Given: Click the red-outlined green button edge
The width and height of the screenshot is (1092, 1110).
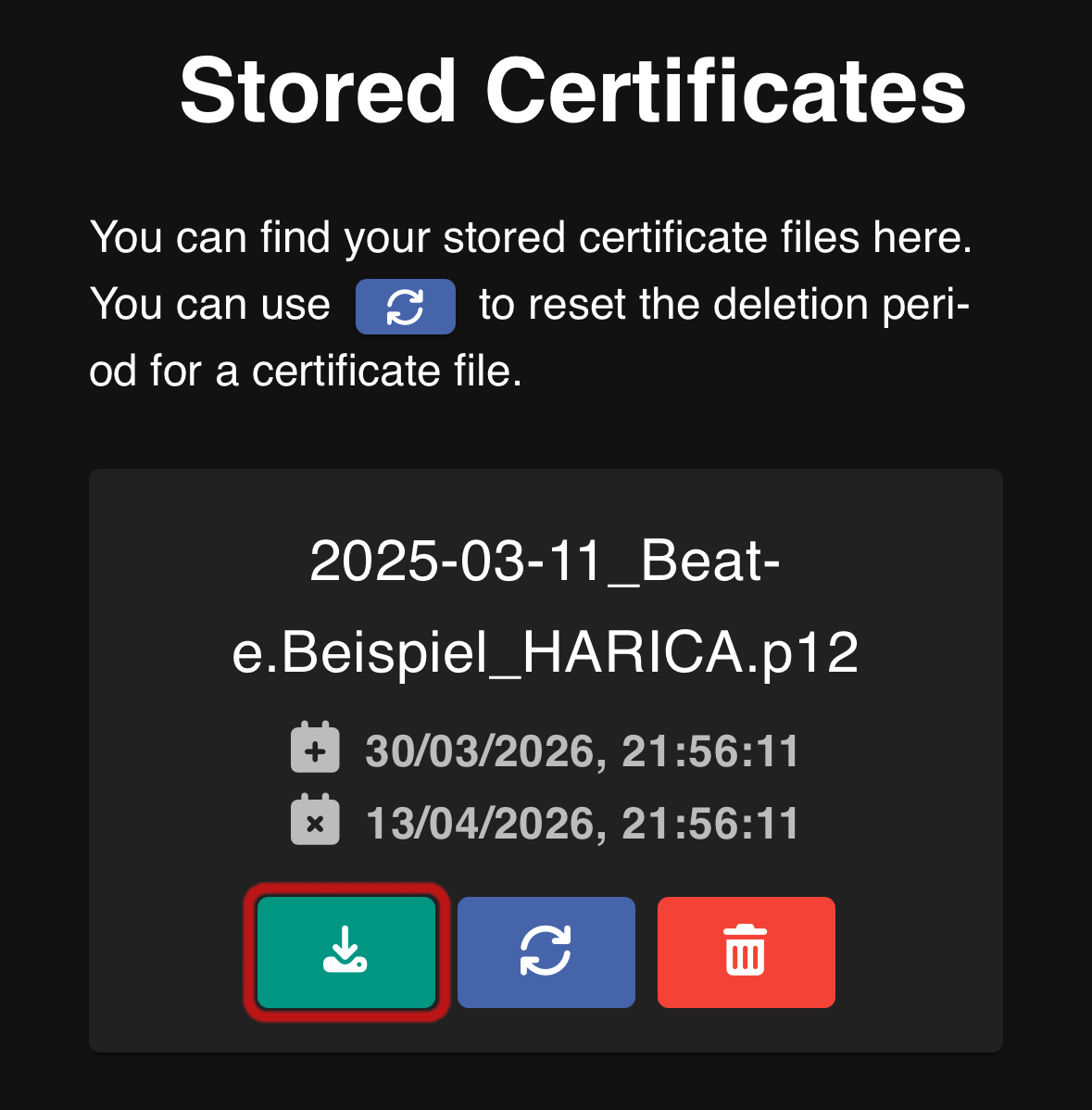Looking at the screenshot, I should [250, 952].
